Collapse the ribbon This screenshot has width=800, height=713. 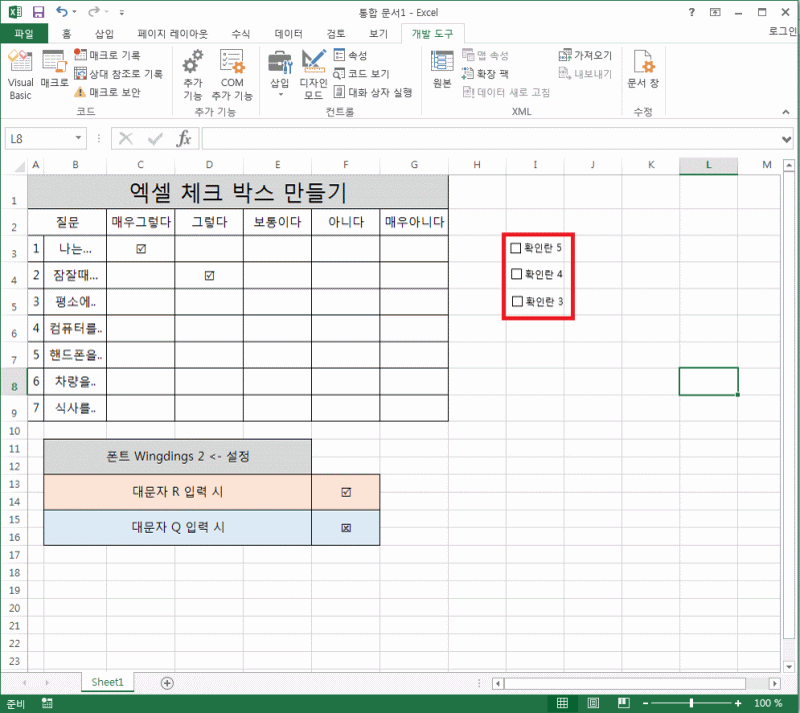786,112
